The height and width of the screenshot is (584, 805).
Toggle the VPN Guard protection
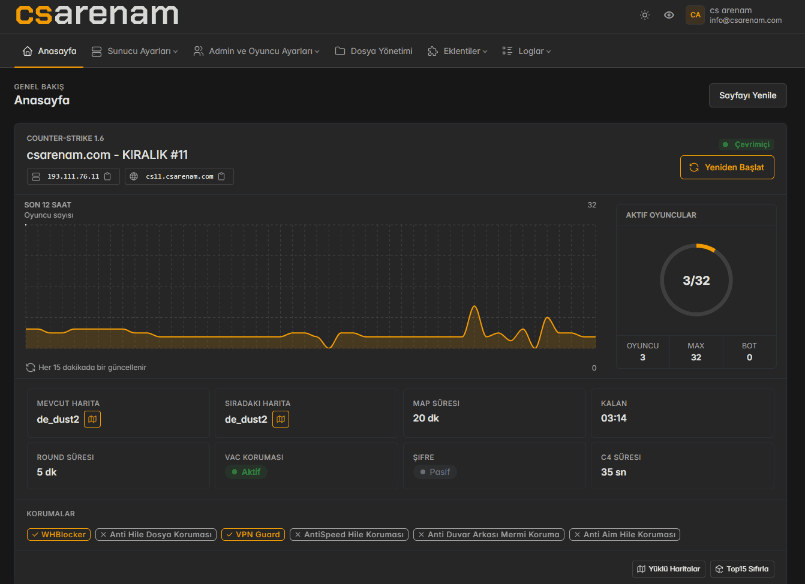pos(253,535)
